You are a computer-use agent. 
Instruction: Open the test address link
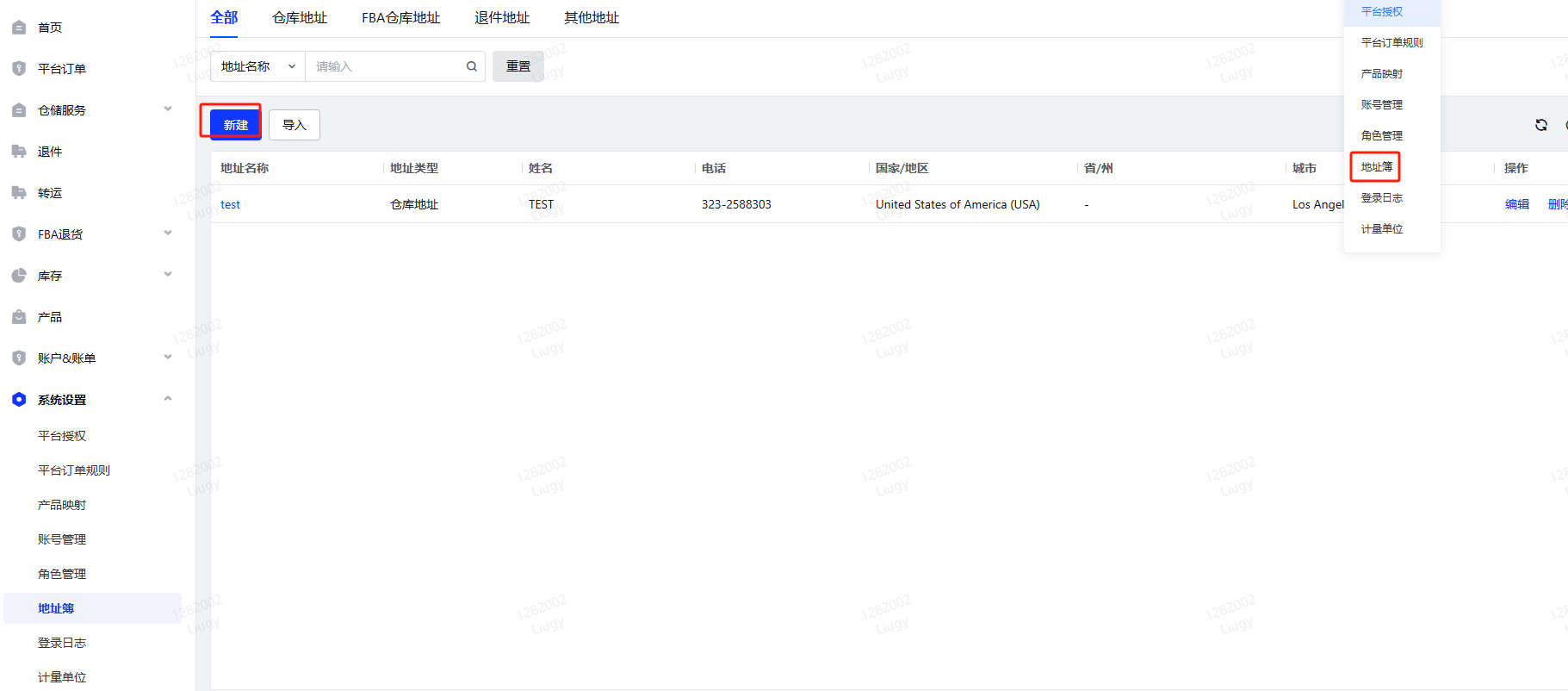230,204
